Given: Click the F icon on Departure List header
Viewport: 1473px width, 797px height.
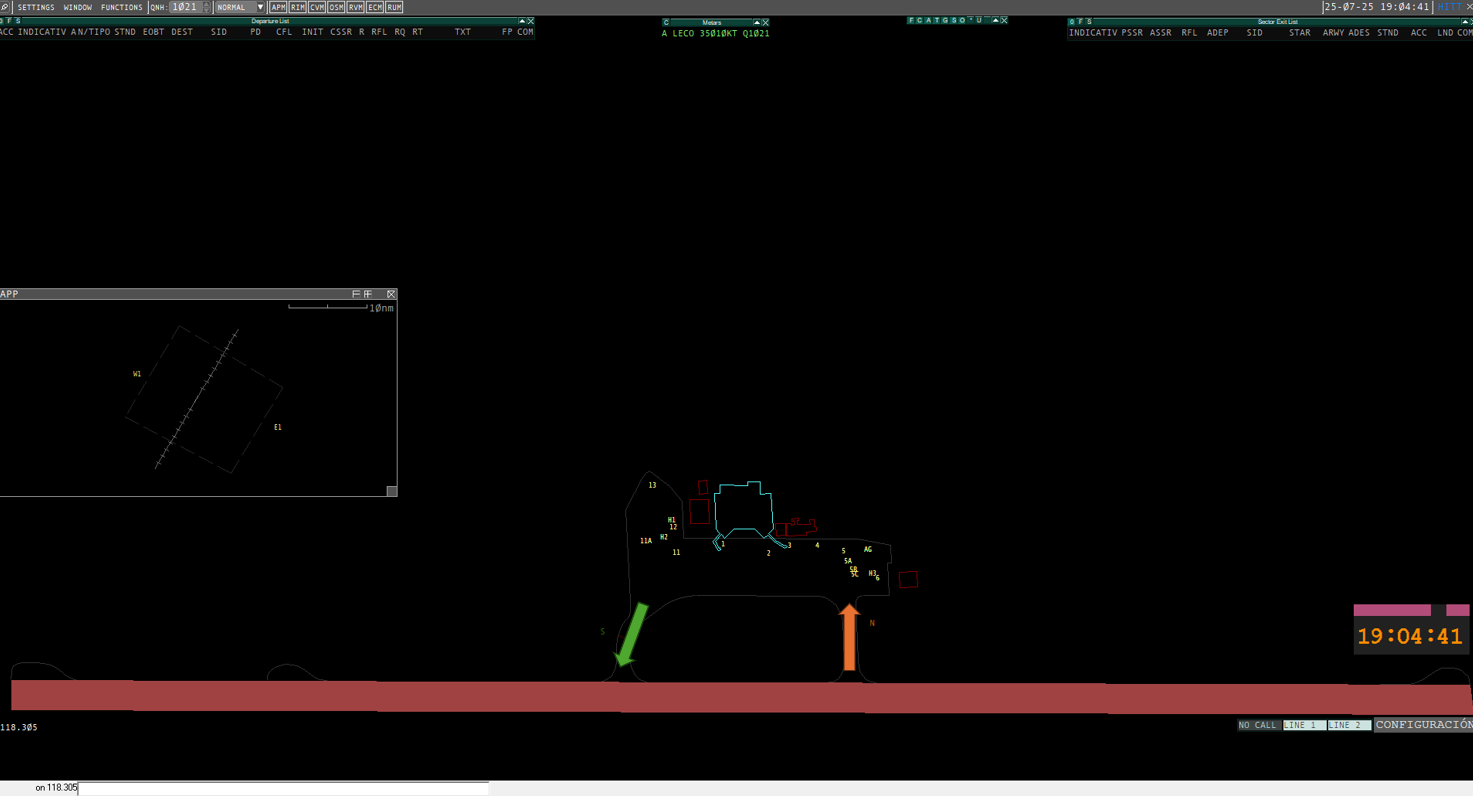Looking at the screenshot, I should (x=9, y=21).
